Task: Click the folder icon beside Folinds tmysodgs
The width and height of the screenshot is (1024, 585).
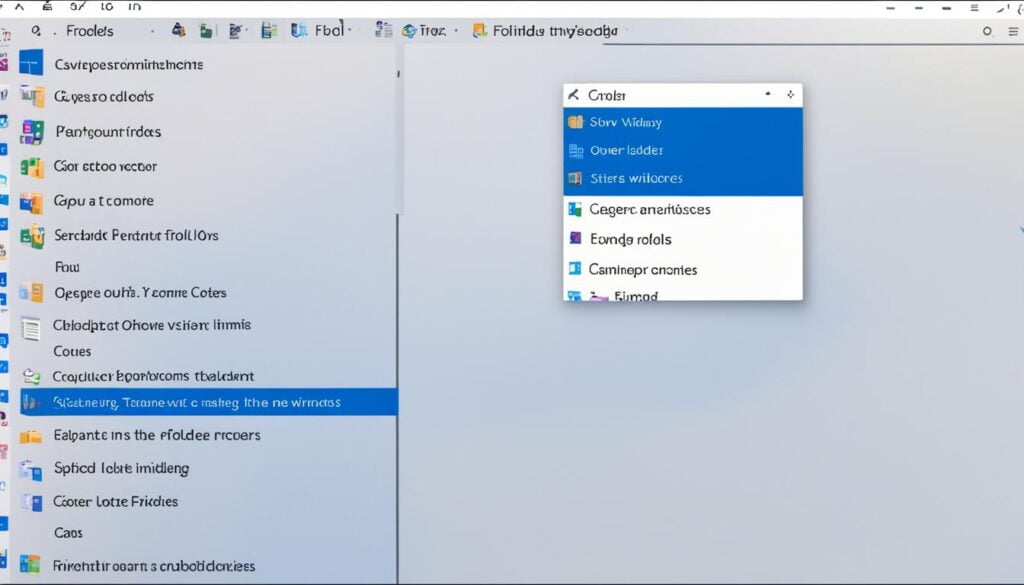Action: coord(480,31)
